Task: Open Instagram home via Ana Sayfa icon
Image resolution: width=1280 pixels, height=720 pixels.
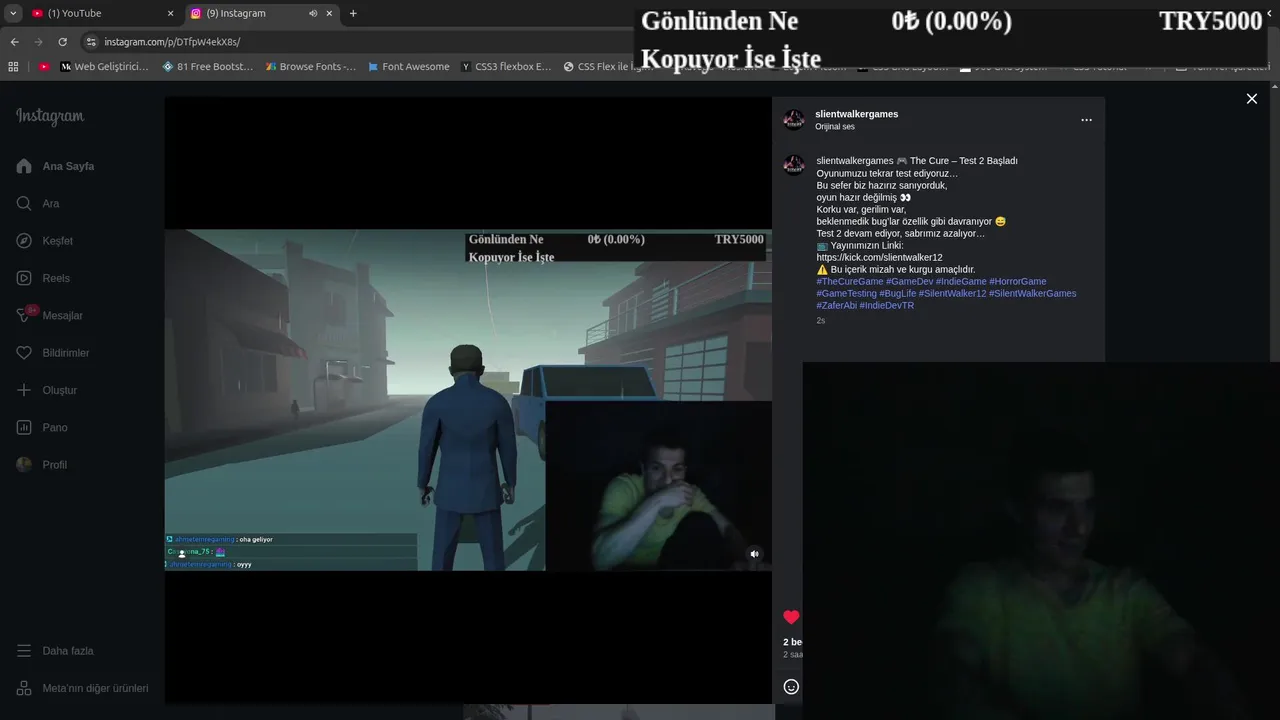Action: pyautogui.click(x=24, y=166)
